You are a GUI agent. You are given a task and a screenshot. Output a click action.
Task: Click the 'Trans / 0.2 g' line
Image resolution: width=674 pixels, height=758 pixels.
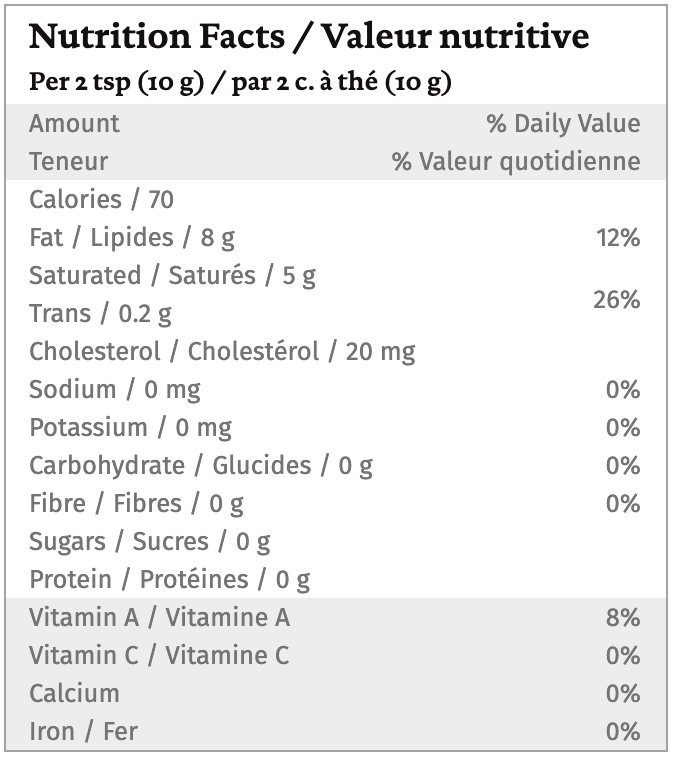pos(100,313)
